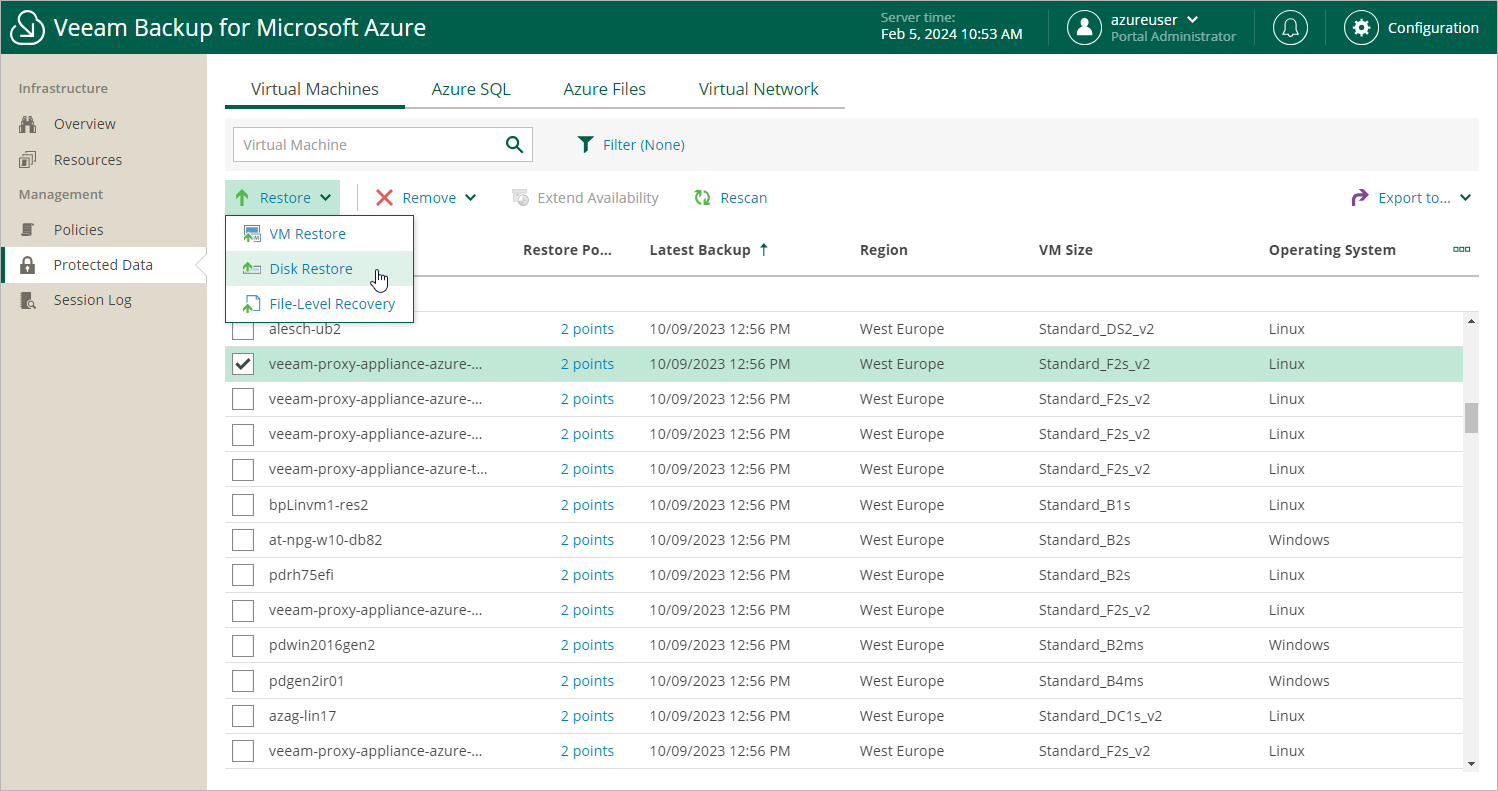Sort by the VM Size column header
This screenshot has width=1498, height=791.
click(x=1065, y=250)
